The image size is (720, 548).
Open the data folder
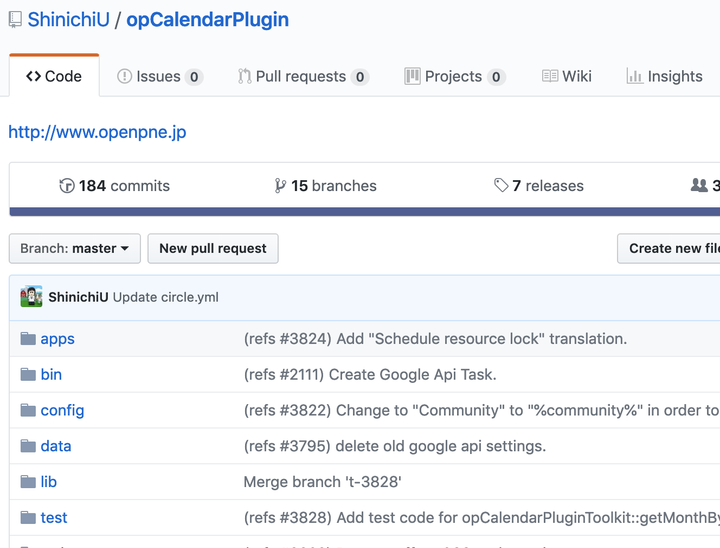(x=56, y=446)
